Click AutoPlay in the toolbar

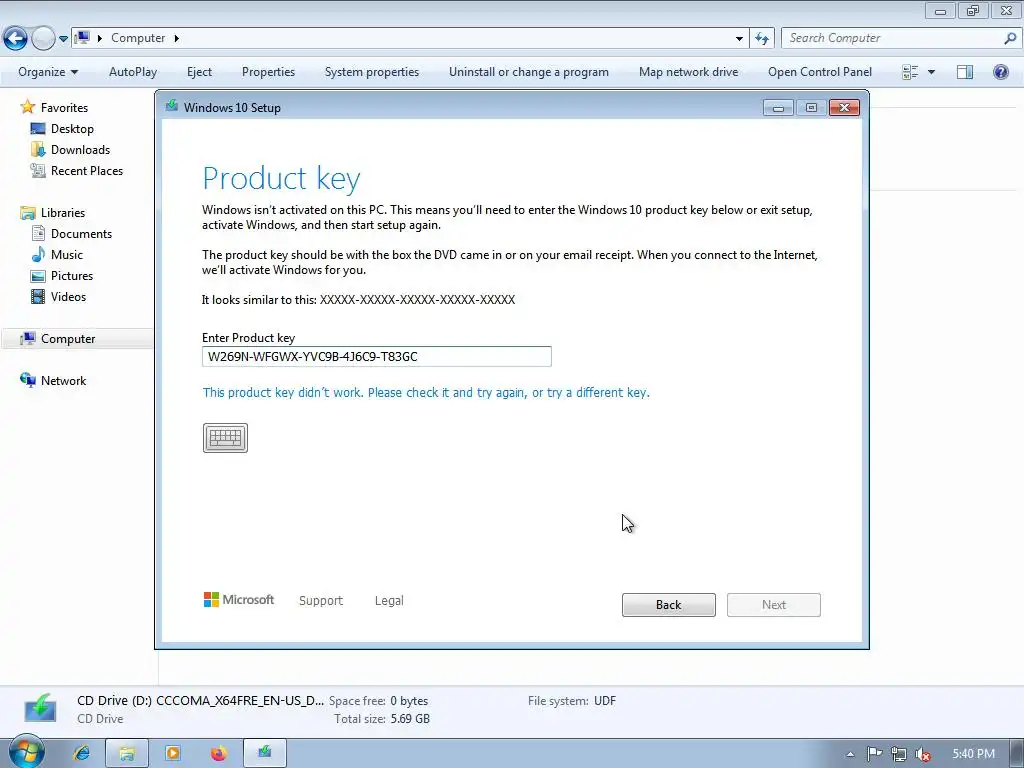tap(133, 72)
